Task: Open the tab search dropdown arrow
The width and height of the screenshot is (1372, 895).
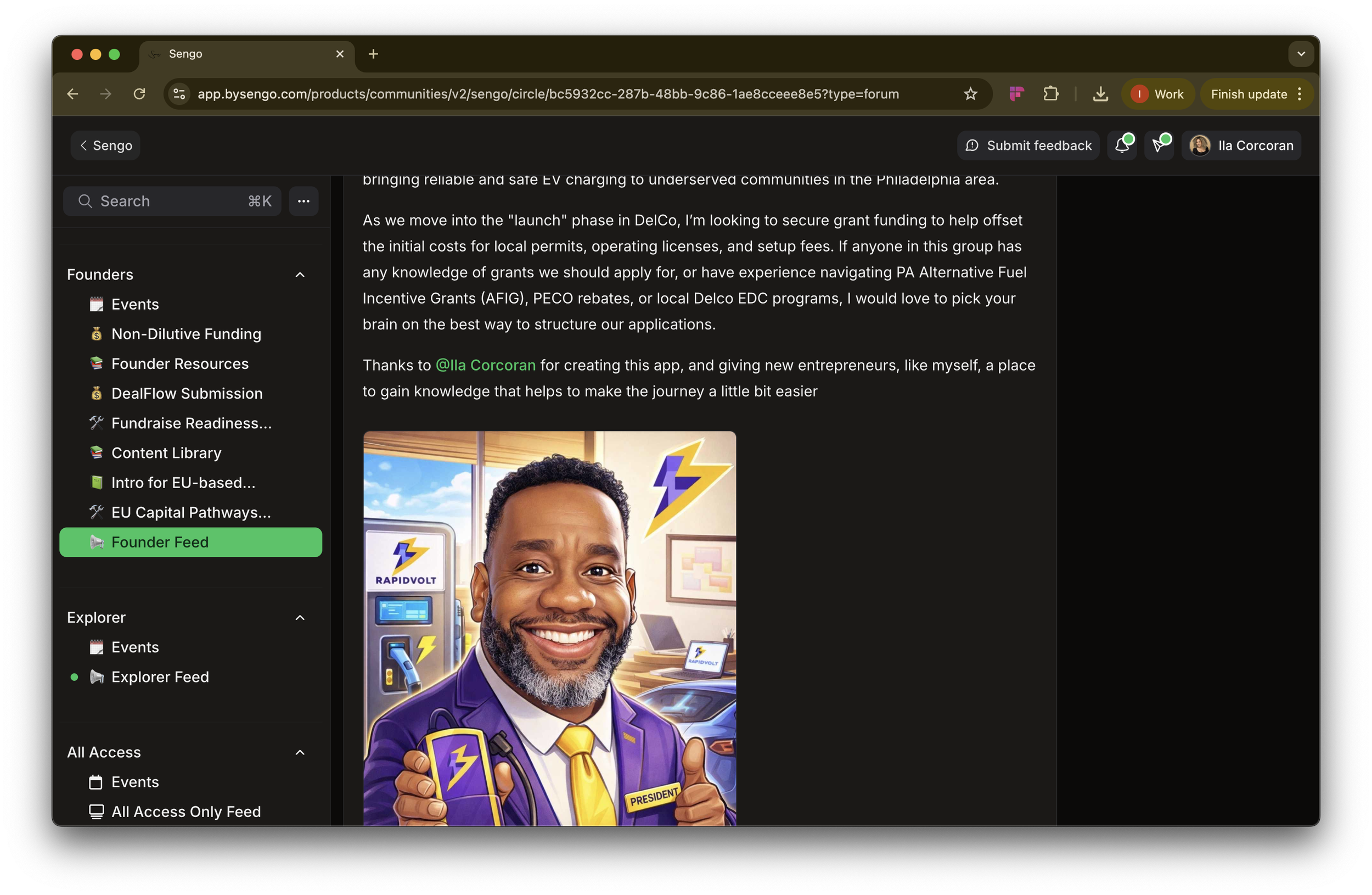Action: 1301,54
